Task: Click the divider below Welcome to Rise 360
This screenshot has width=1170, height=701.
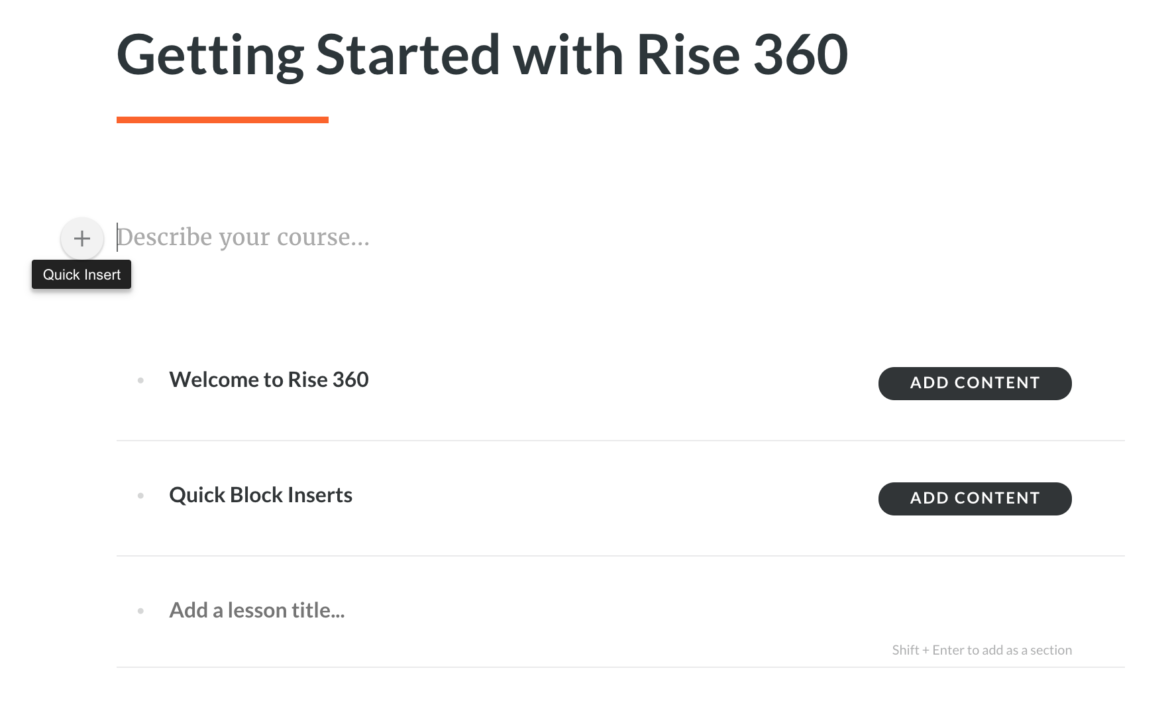Action: click(620, 440)
